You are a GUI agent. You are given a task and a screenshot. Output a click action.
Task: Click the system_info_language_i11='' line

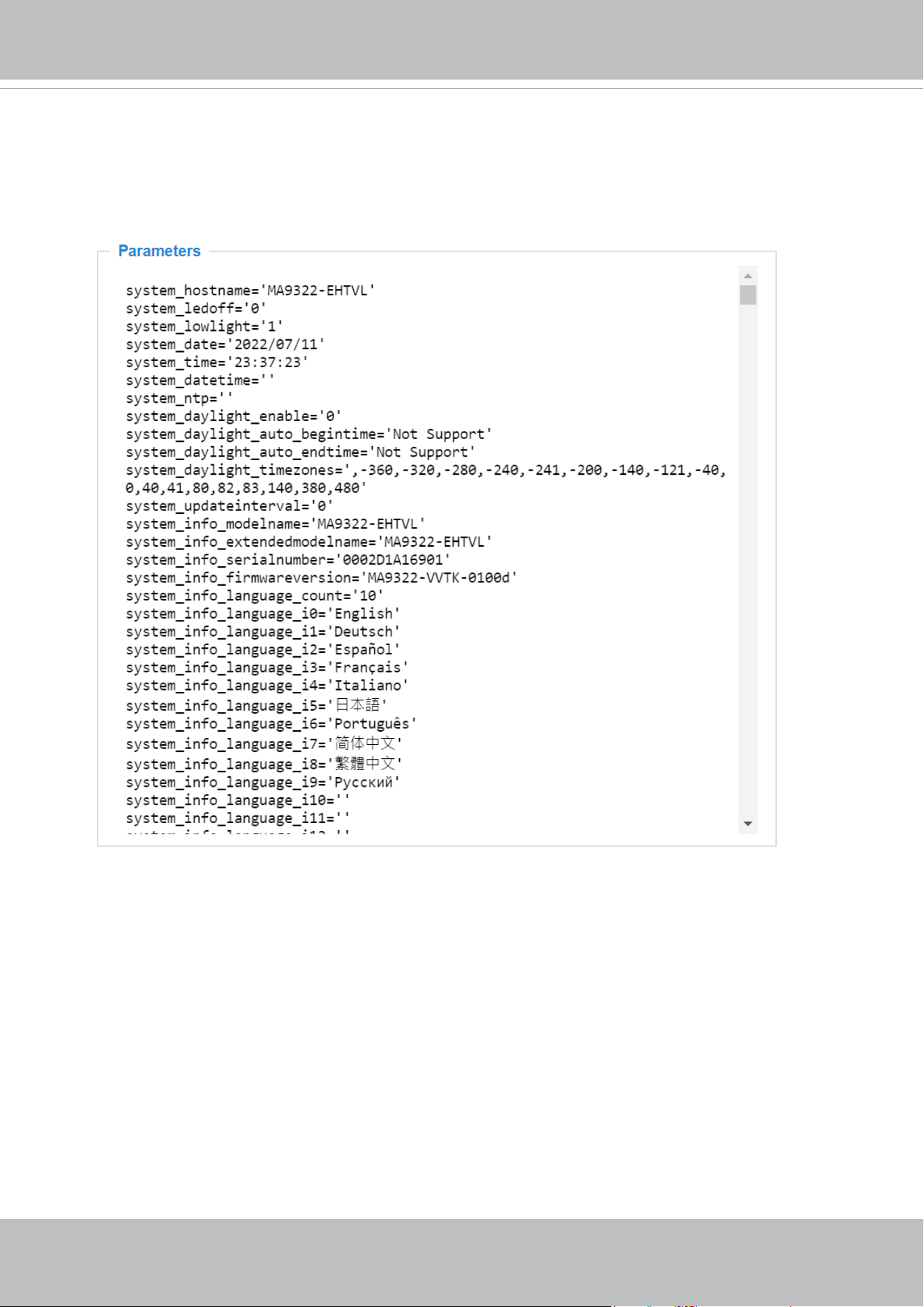[238, 818]
